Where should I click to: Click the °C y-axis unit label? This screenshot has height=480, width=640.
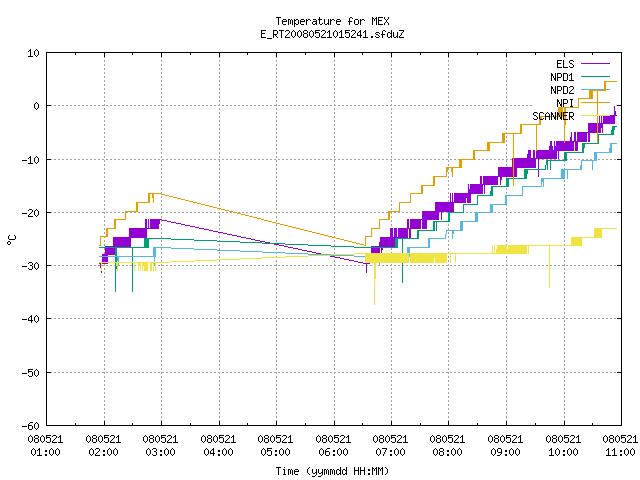(x=12, y=240)
